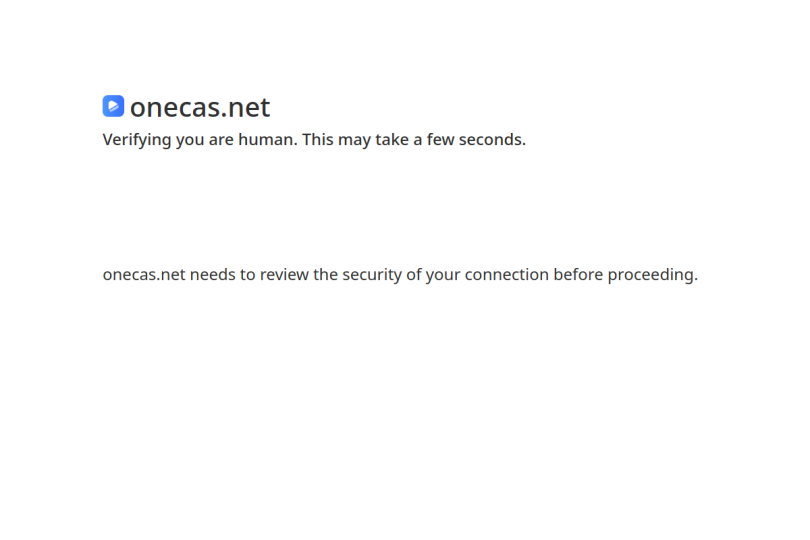This screenshot has width=810, height=540.
Task: Click the word "security" in bottom message
Action: (372, 274)
